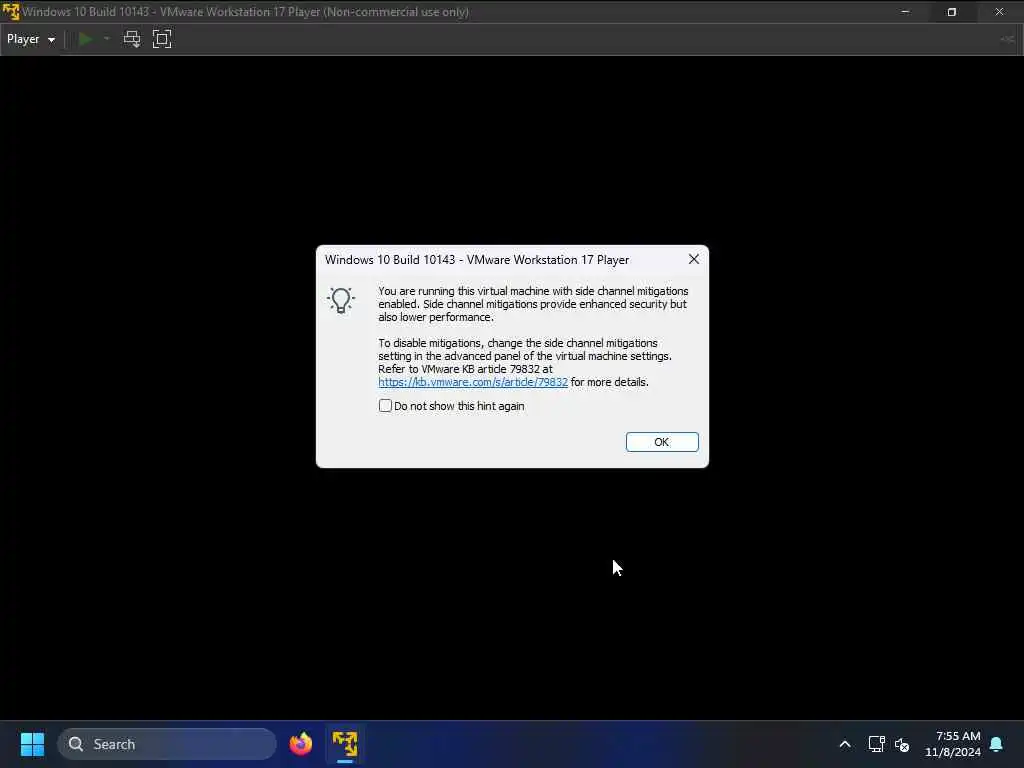Open notifications bell icon
The height and width of the screenshot is (768, 1024).
tap(997, 744)
